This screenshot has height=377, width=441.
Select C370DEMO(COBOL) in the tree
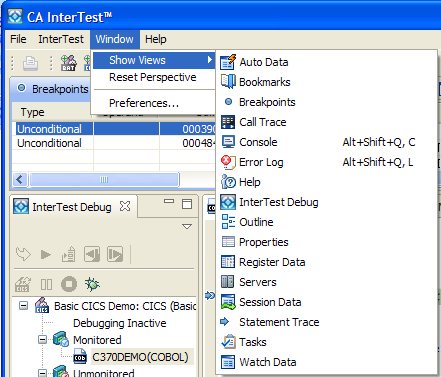pyautogui.click(x=140, y=357)
